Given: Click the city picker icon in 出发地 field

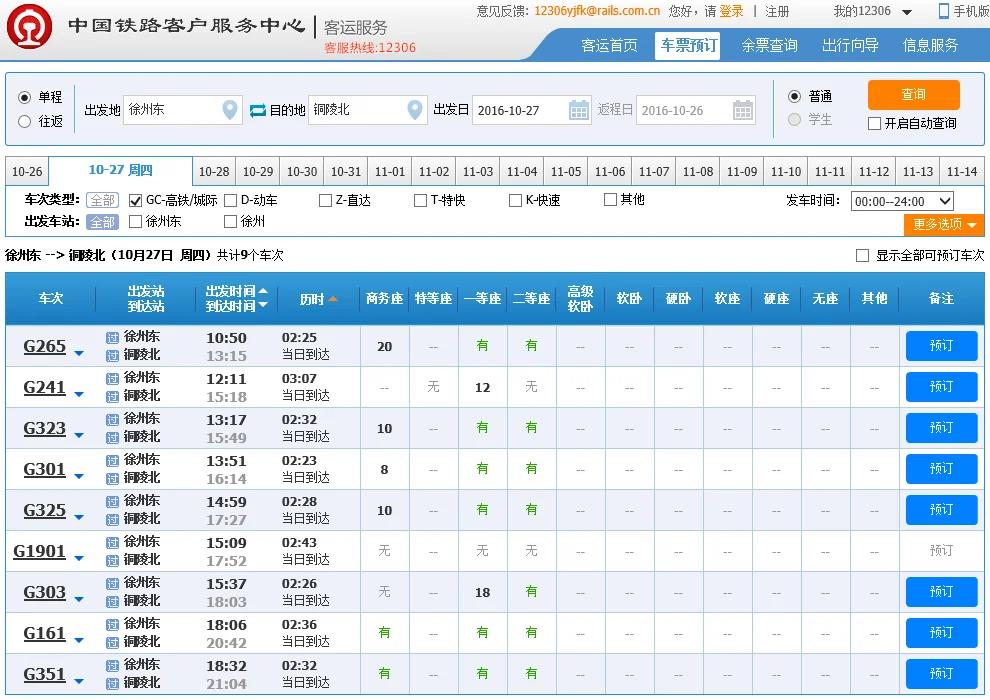Looking at the screenshot, I should (229, 110).
